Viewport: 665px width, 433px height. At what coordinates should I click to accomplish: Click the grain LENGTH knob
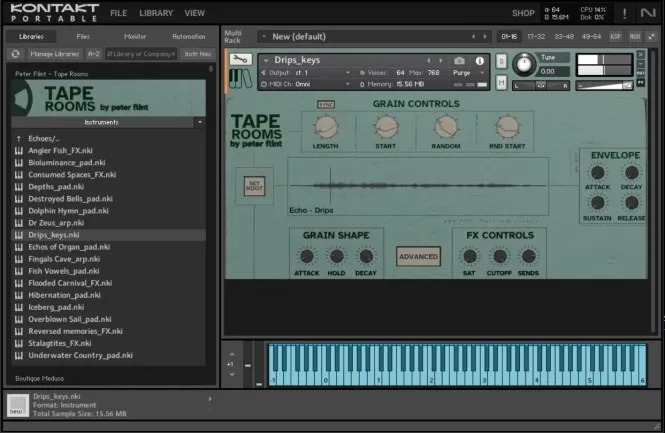[x=326, y=127]
